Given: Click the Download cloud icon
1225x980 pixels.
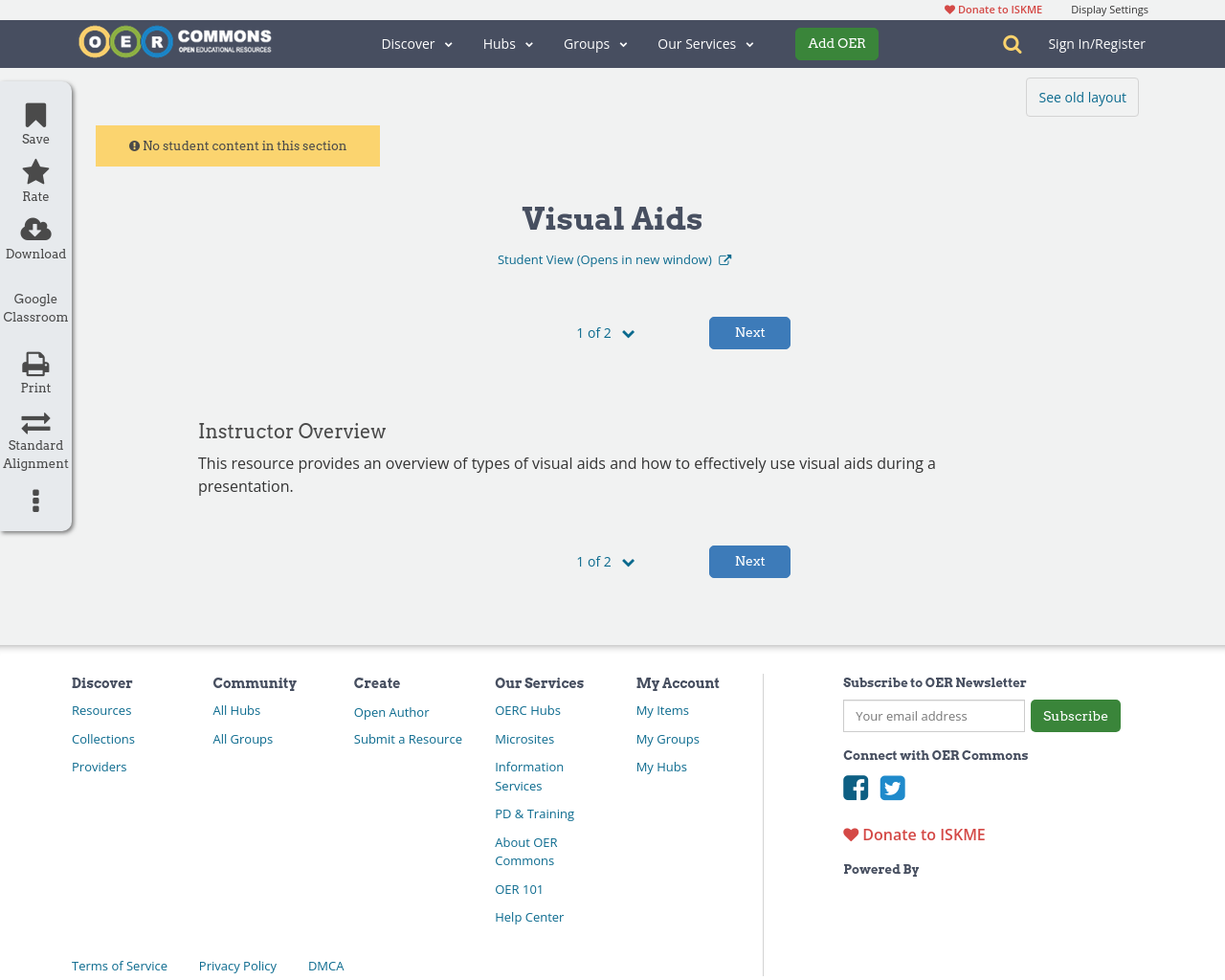Looking at the screenshot, I should 34,227.
